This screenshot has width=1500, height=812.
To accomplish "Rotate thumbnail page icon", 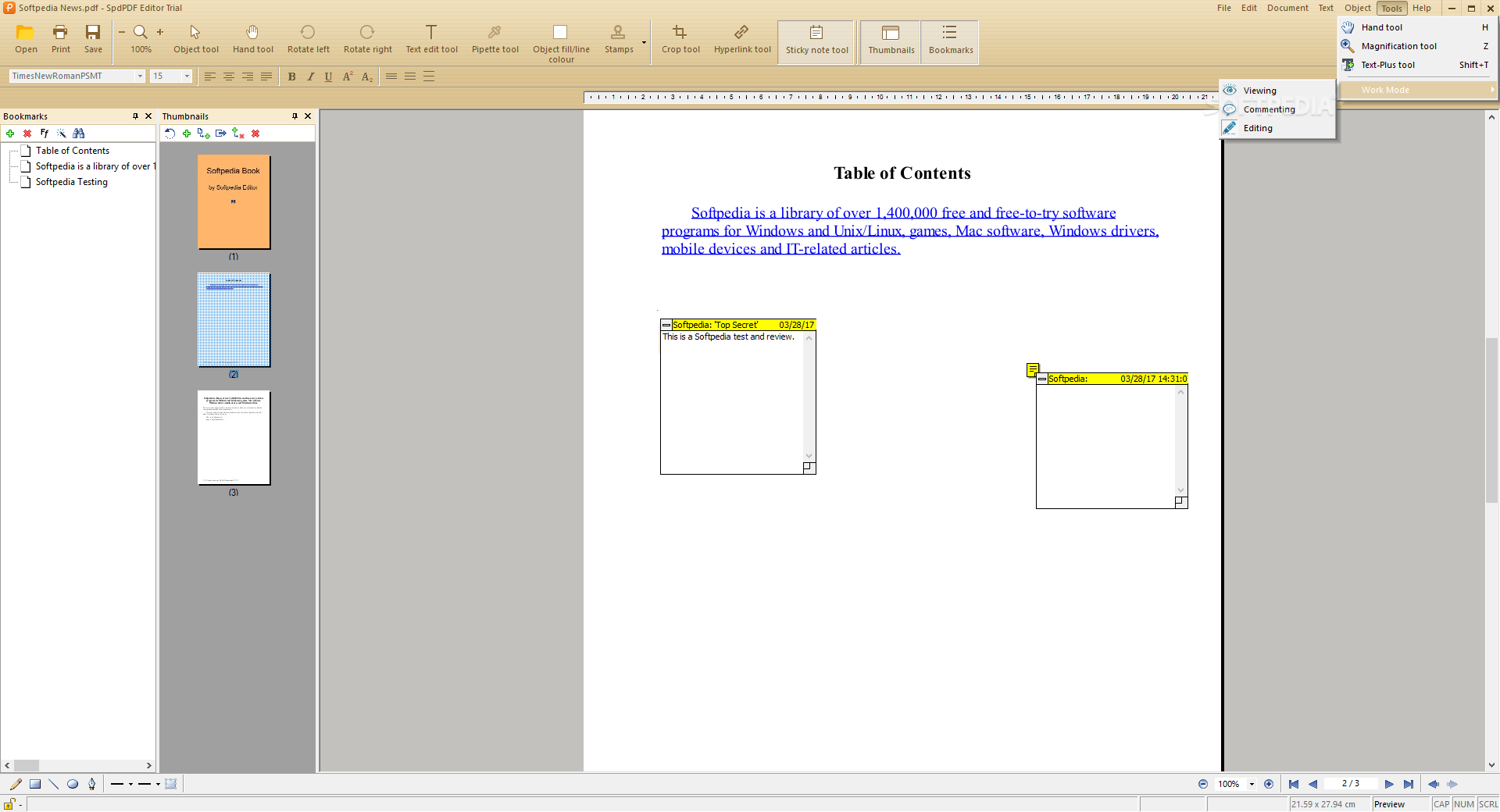I will pyautogui.click(x=170, y=134).
